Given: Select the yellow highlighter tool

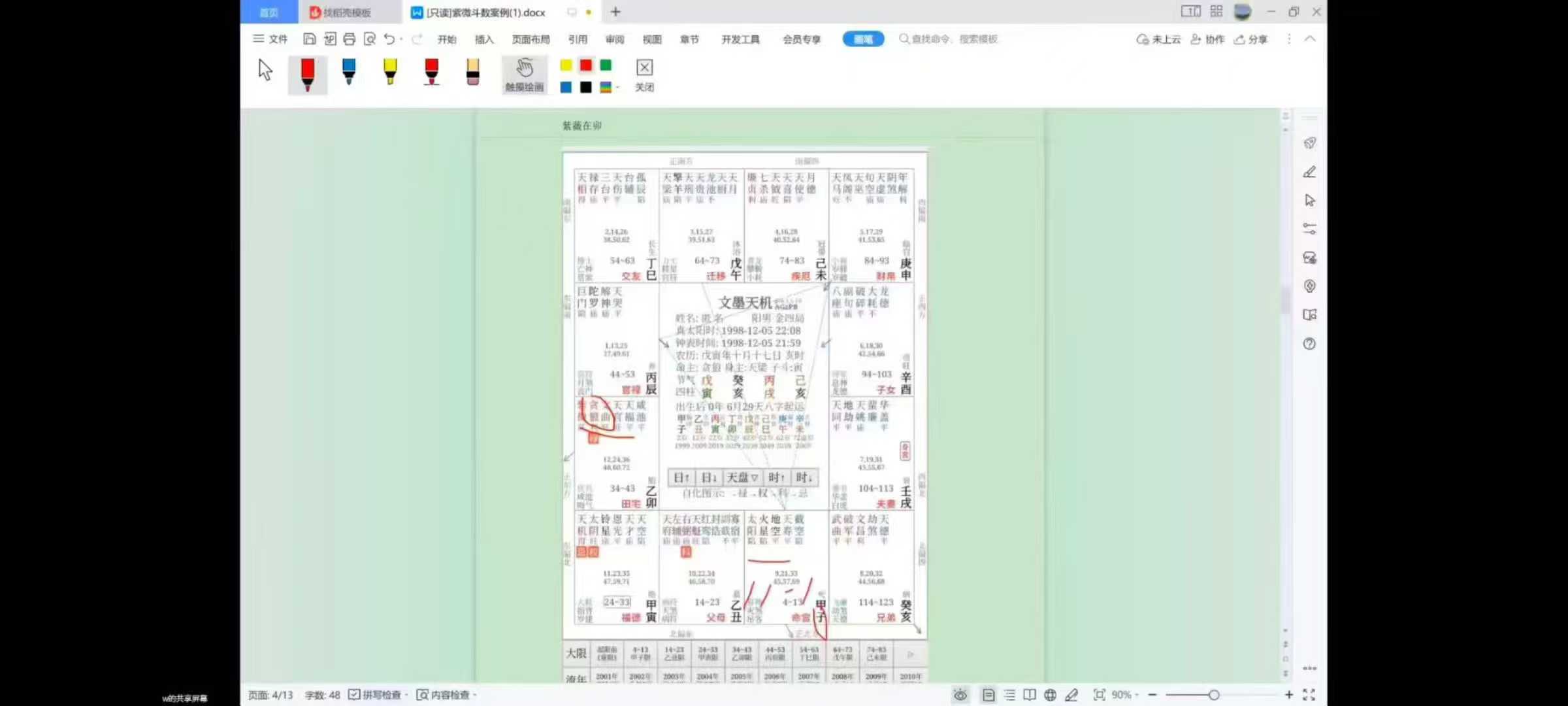Looking at the screenshot, I should click(390, 72).
